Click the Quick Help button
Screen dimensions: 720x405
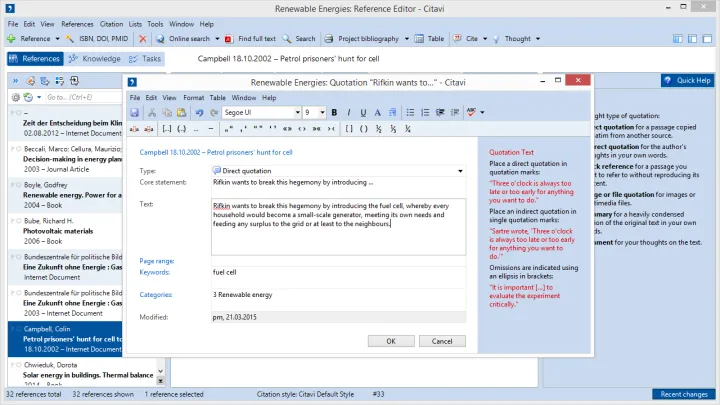(x=687, y=80)
